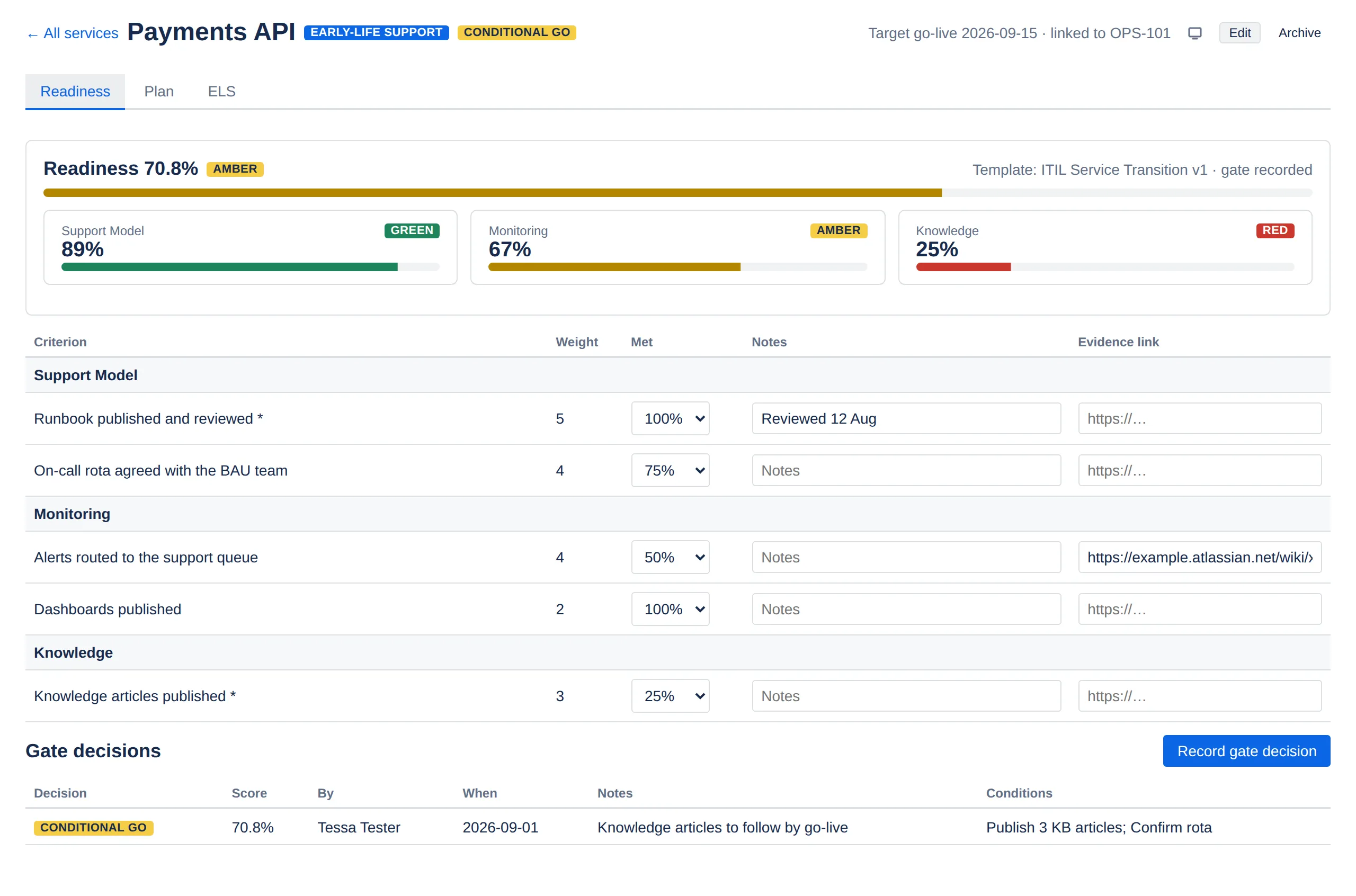Click the example.atlassian.net evidence link field
1356x896 pixels.
pos(1199,557)
